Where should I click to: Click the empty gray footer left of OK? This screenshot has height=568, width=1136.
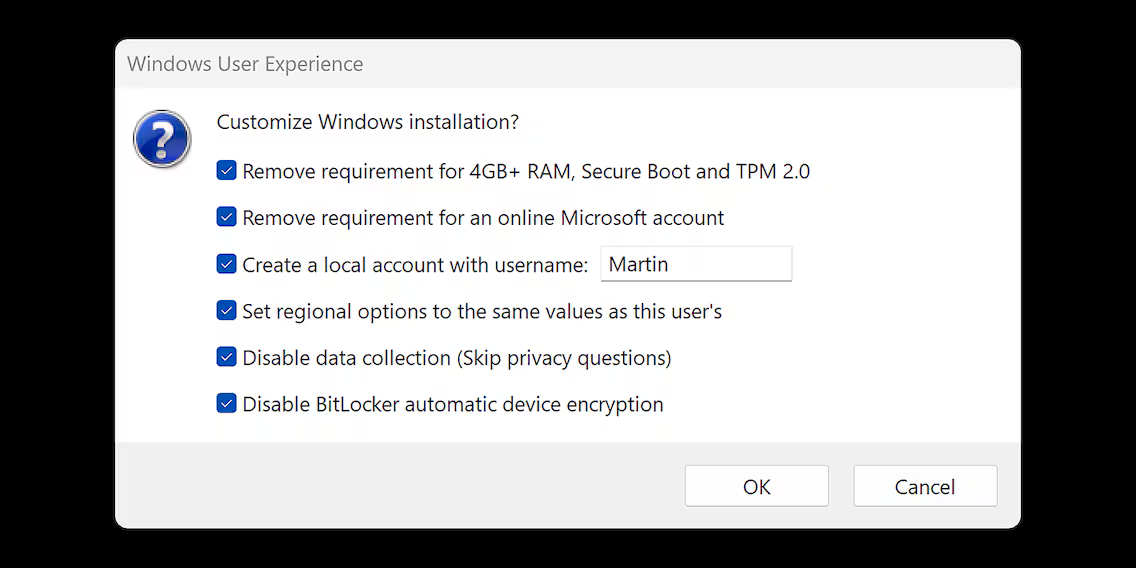pyautogui.click(x=400, y=486)
